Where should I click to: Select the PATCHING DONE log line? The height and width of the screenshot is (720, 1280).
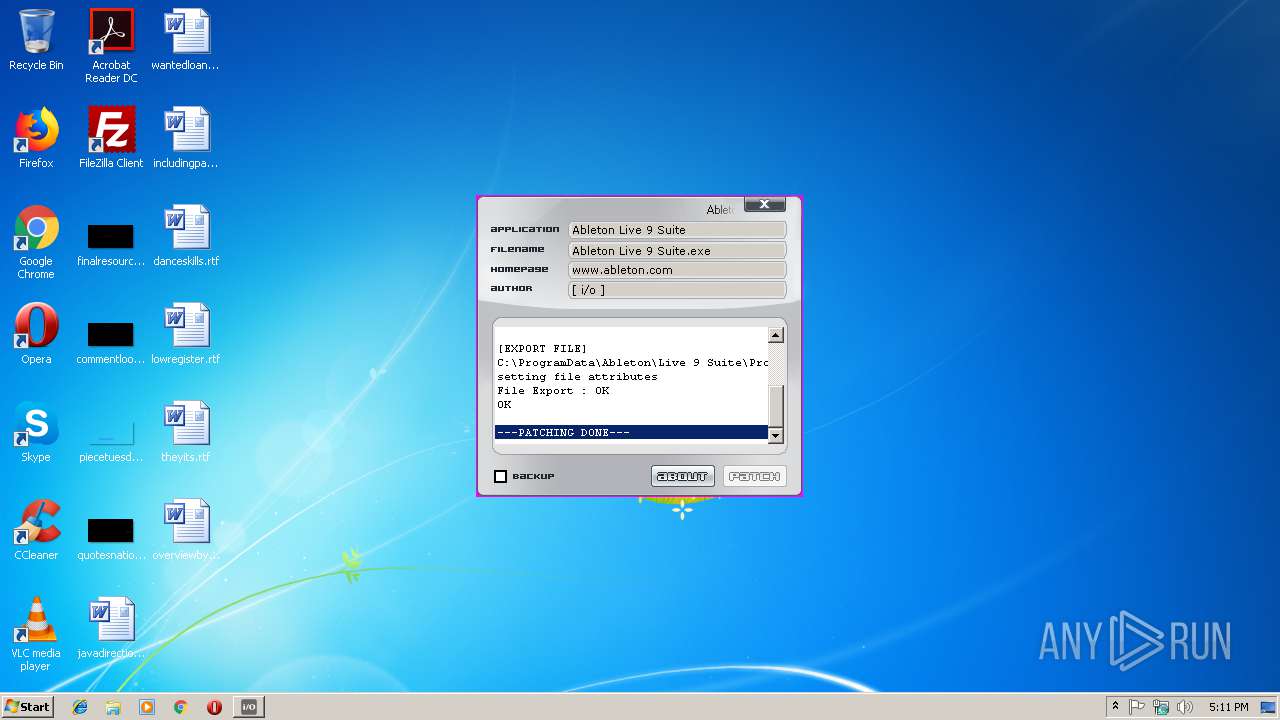[x=631, y=433]
